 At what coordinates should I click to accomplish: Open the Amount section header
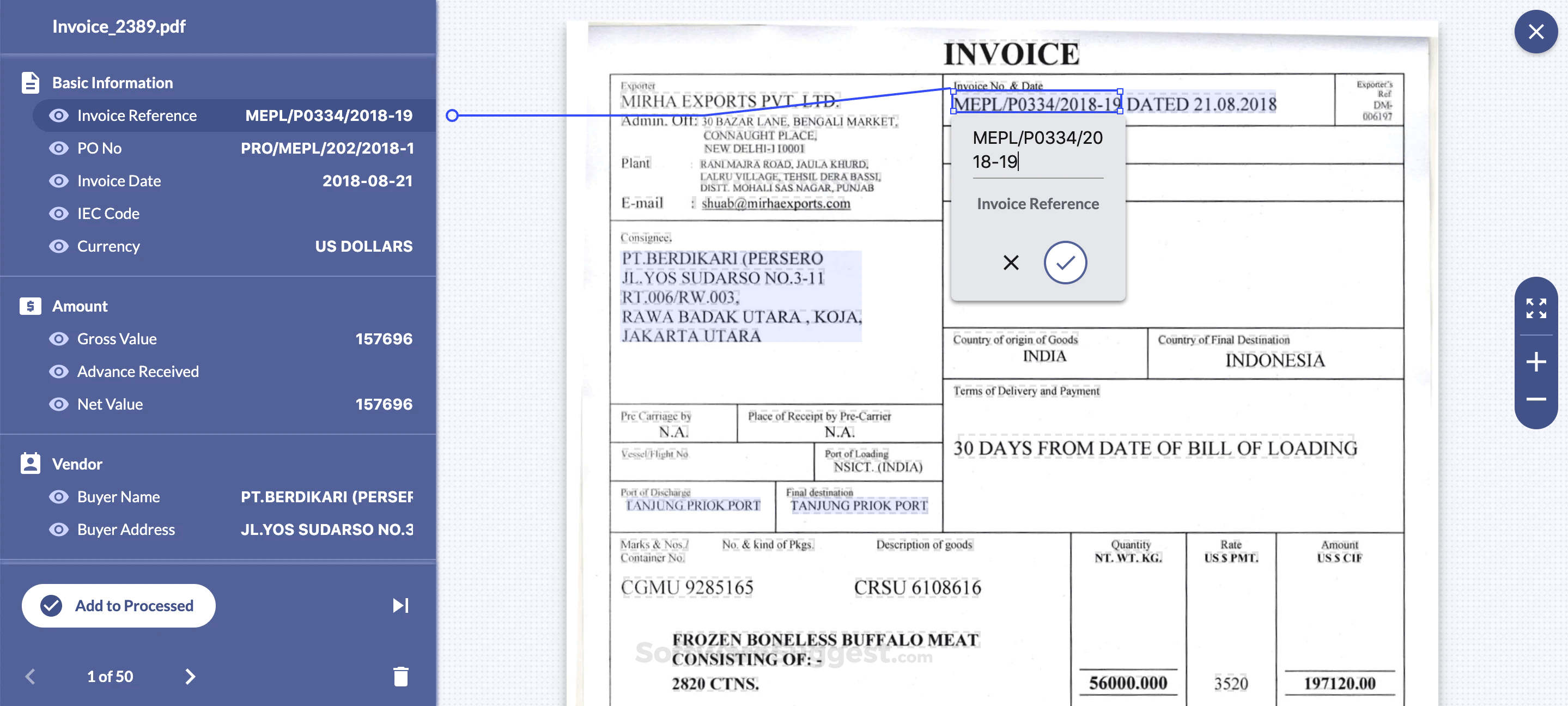click(x=80, y=306)
